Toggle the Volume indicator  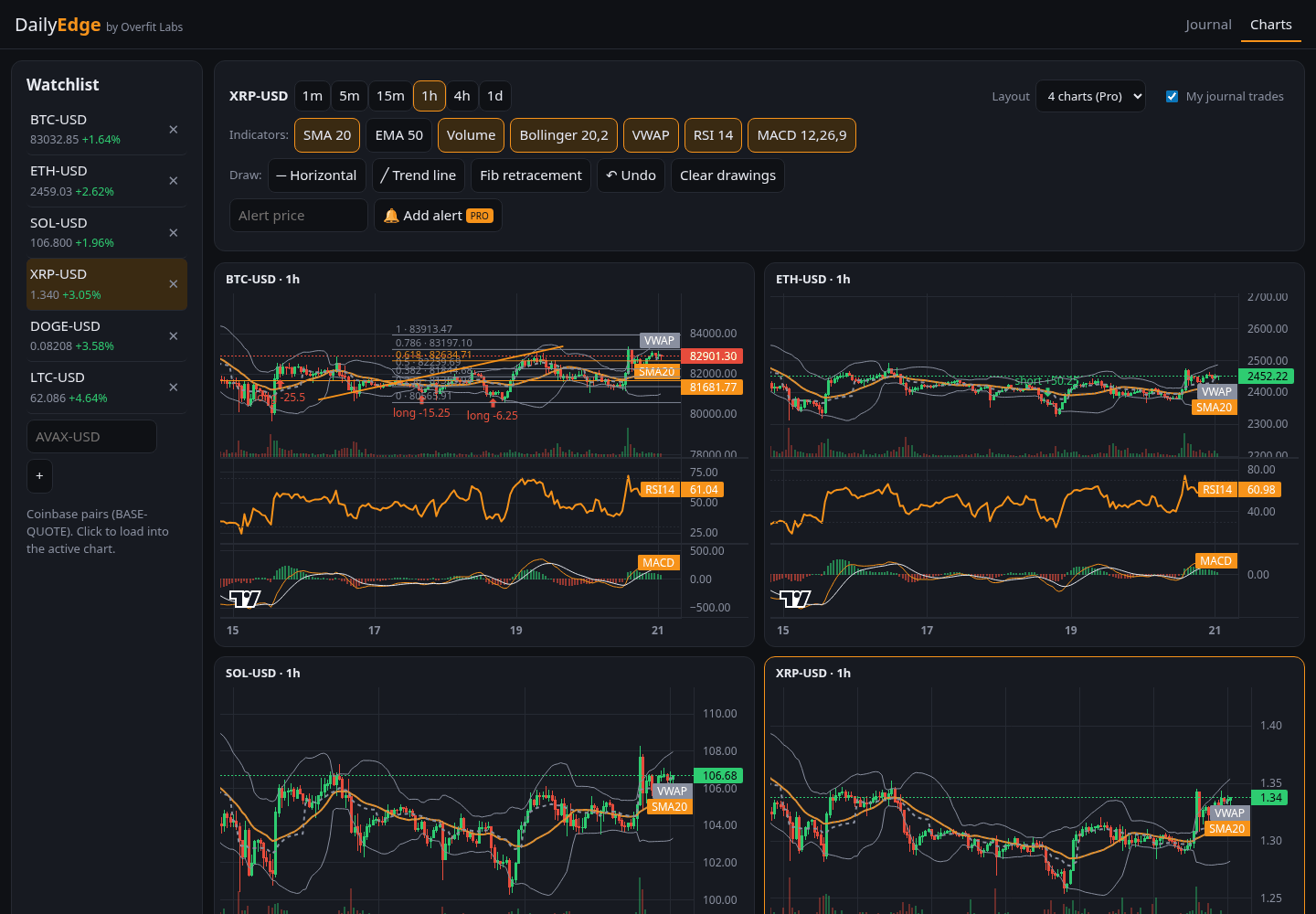click(x=471, y=135)
